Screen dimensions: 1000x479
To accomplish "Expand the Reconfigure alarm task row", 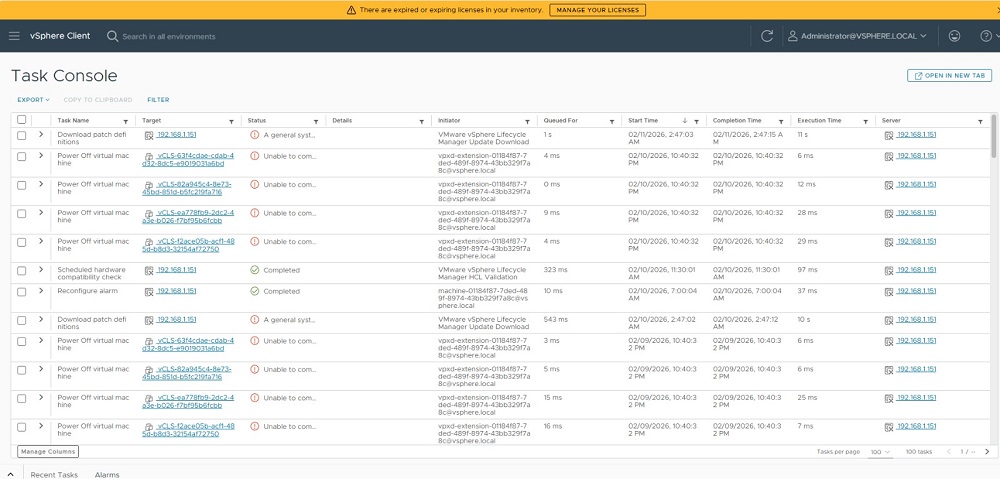I will 41,291.
